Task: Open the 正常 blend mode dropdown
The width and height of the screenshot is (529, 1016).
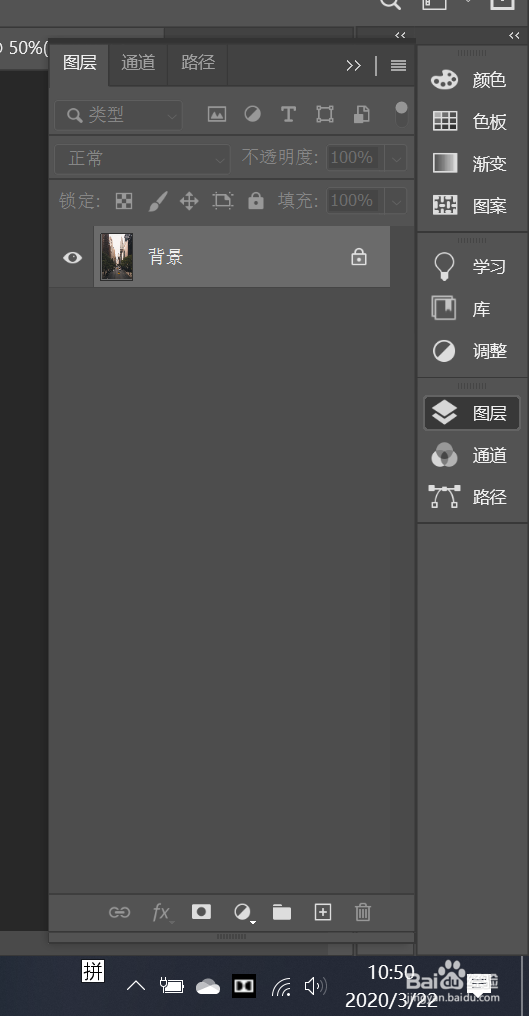Action: pos(142,159)
